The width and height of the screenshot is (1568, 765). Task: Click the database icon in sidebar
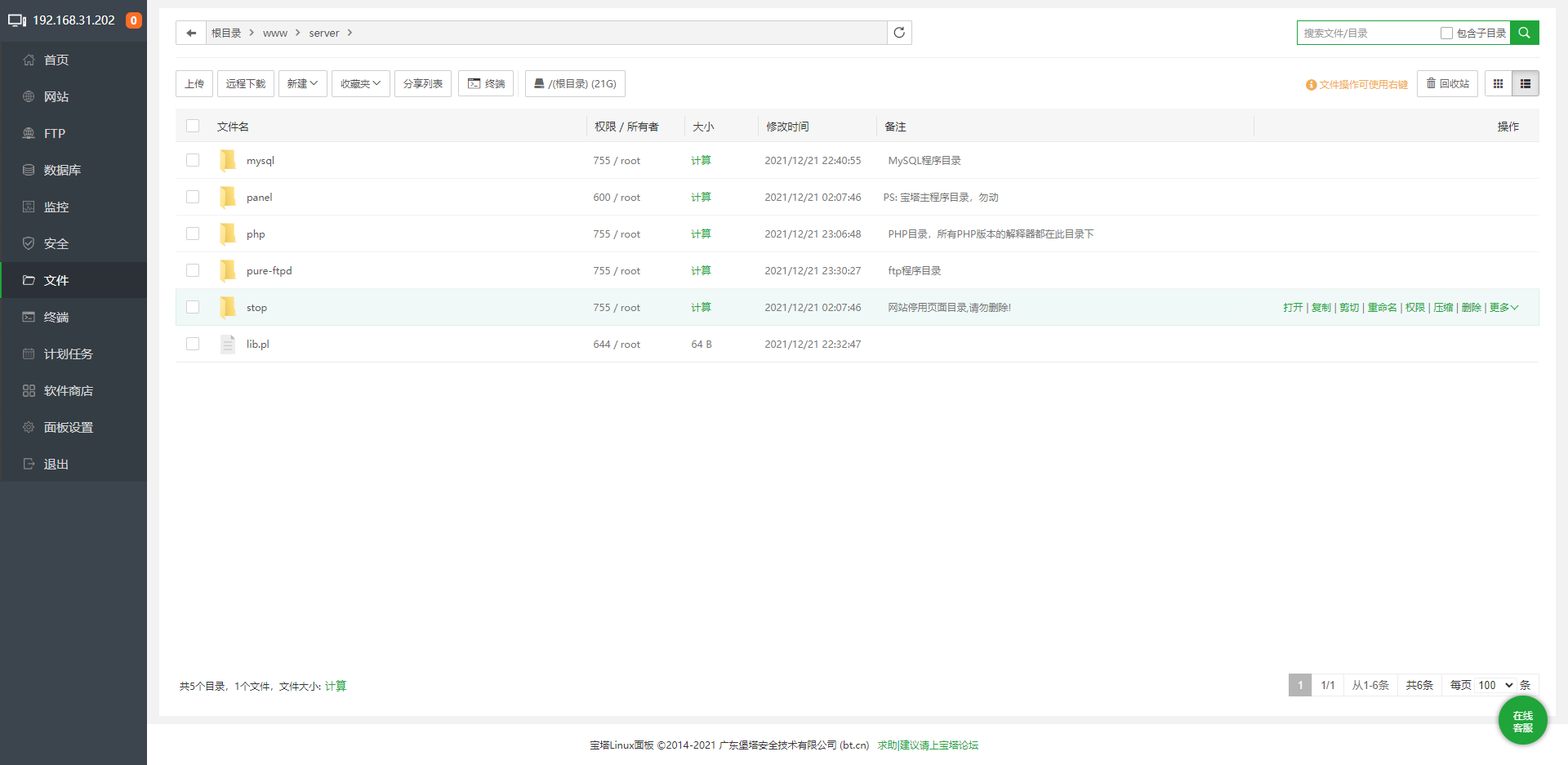(x=29, y=170)
